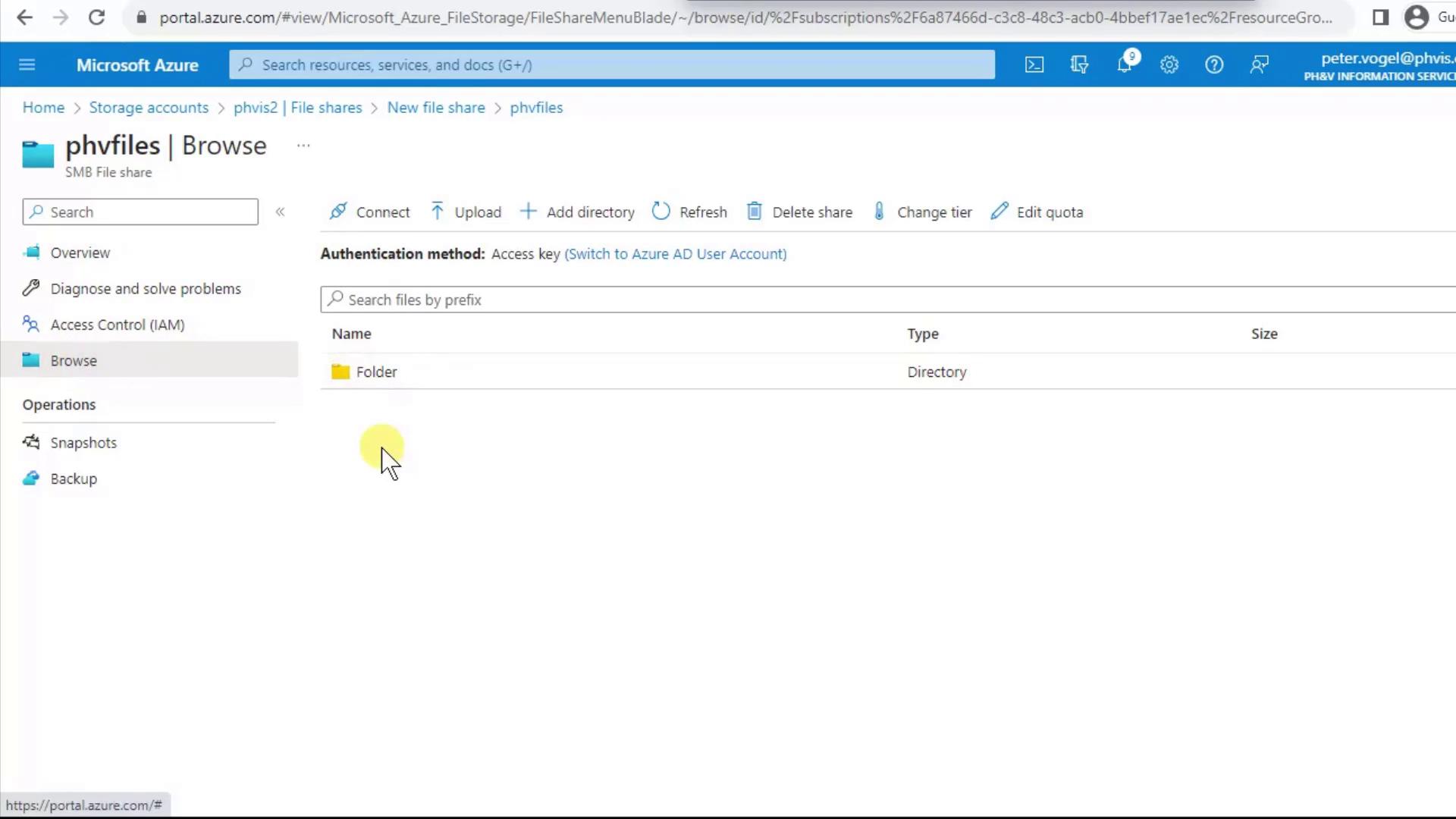Click Connect in the toolbar
1456x819 pixels.
370,212
